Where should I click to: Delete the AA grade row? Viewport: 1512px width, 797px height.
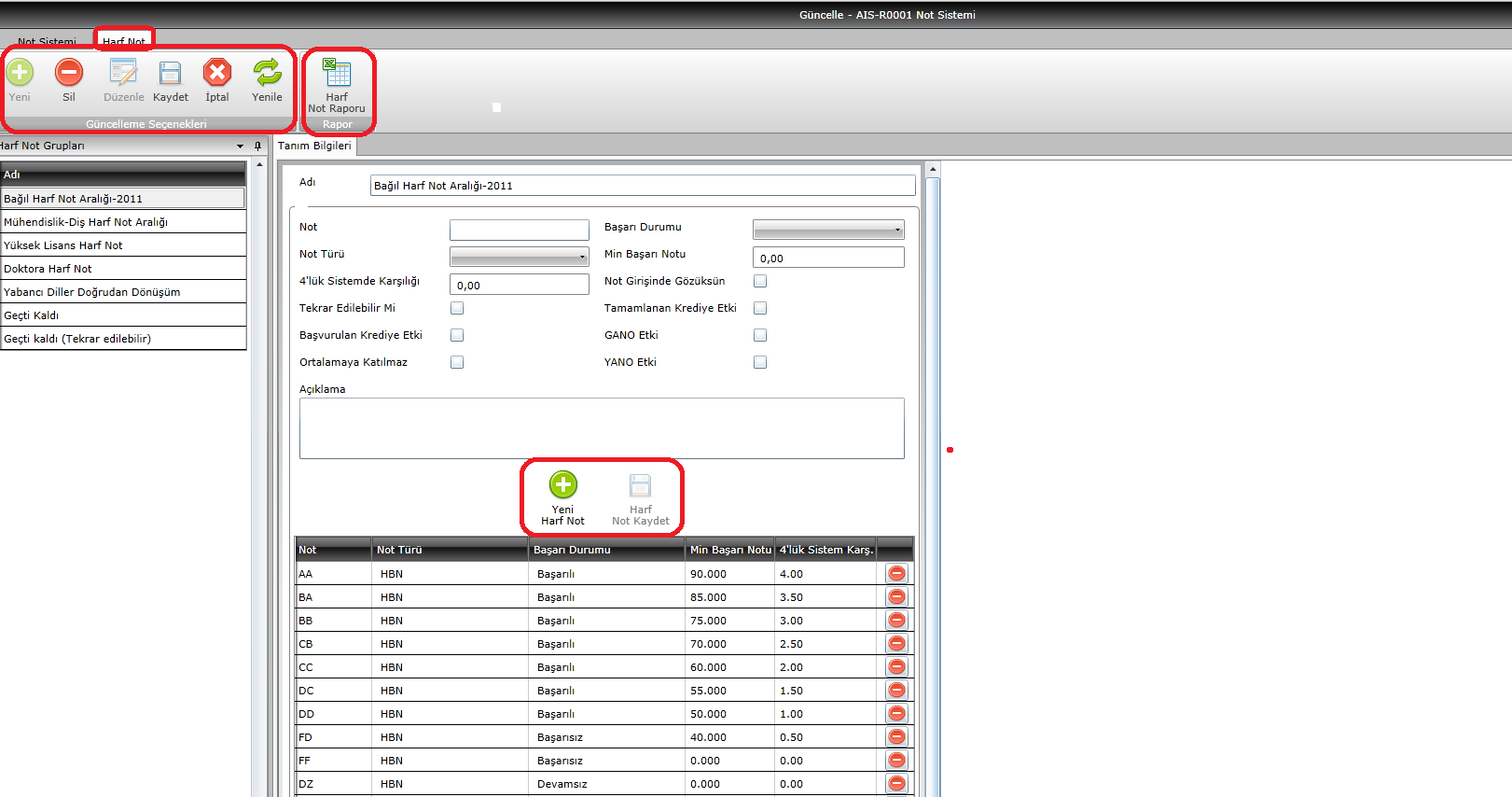tap(897, 574)
